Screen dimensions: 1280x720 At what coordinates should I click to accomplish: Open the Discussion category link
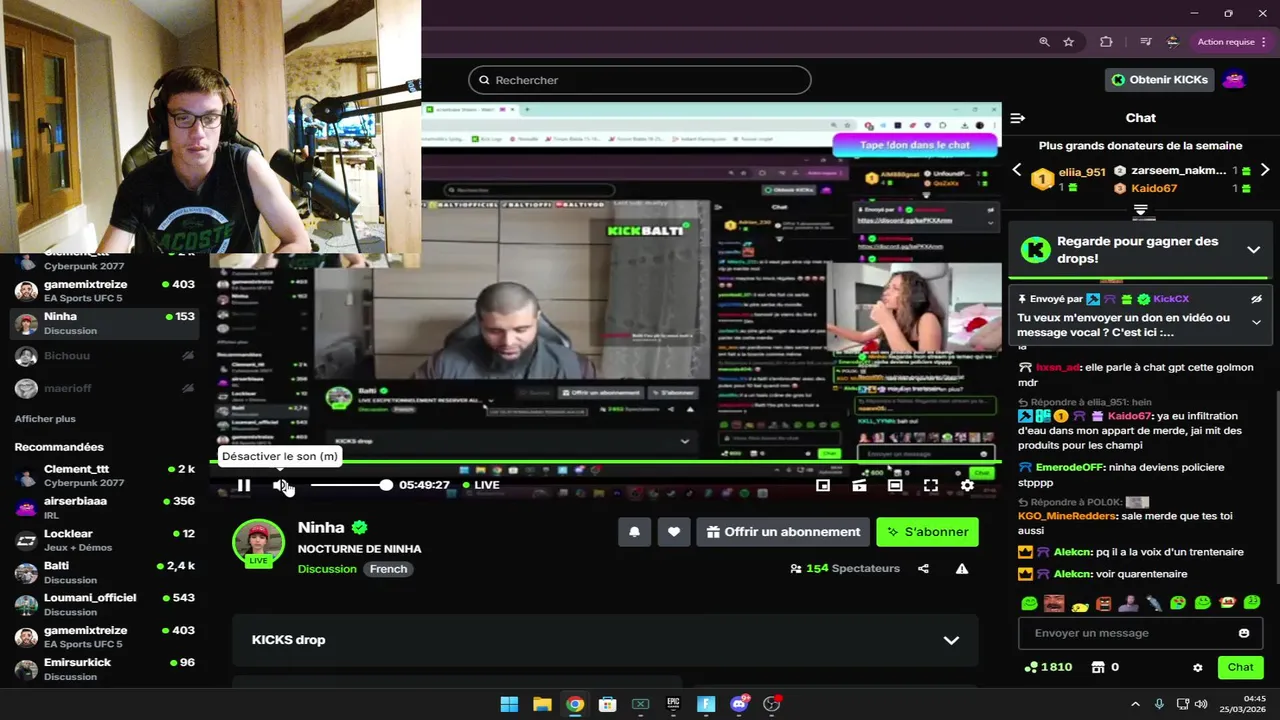(x=327, y=569)
